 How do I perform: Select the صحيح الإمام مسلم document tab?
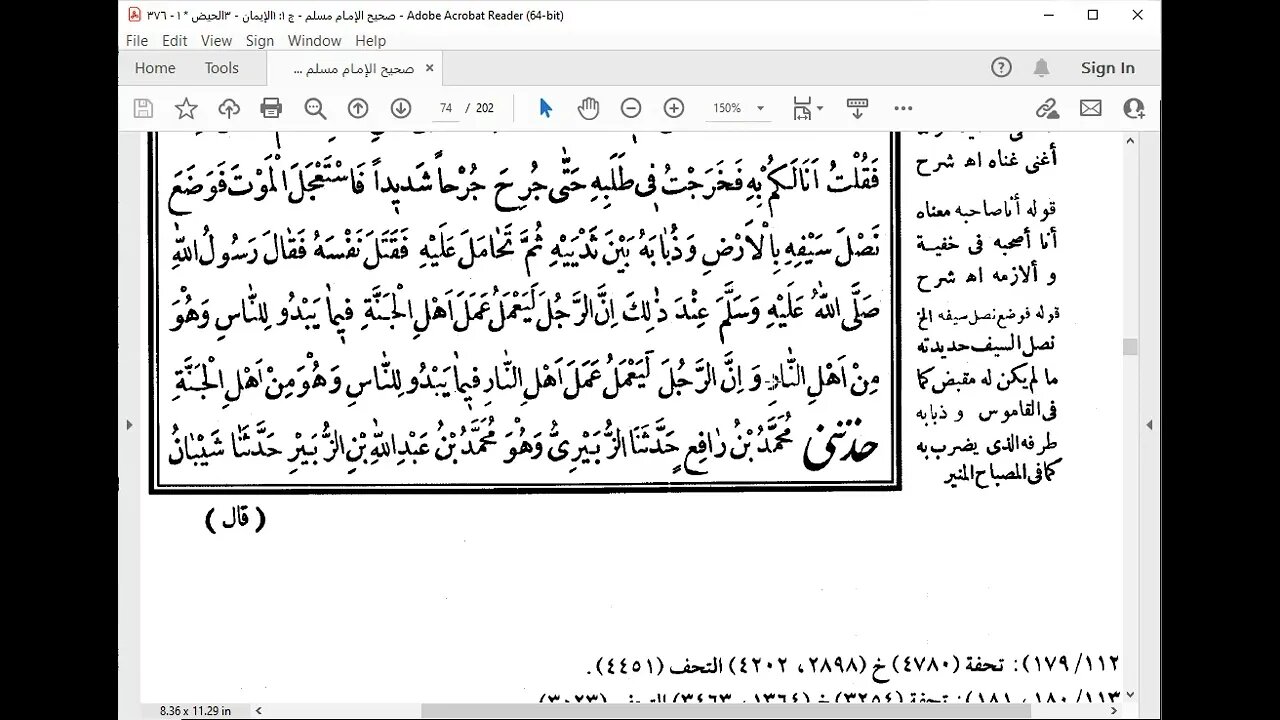click(353, 68)
